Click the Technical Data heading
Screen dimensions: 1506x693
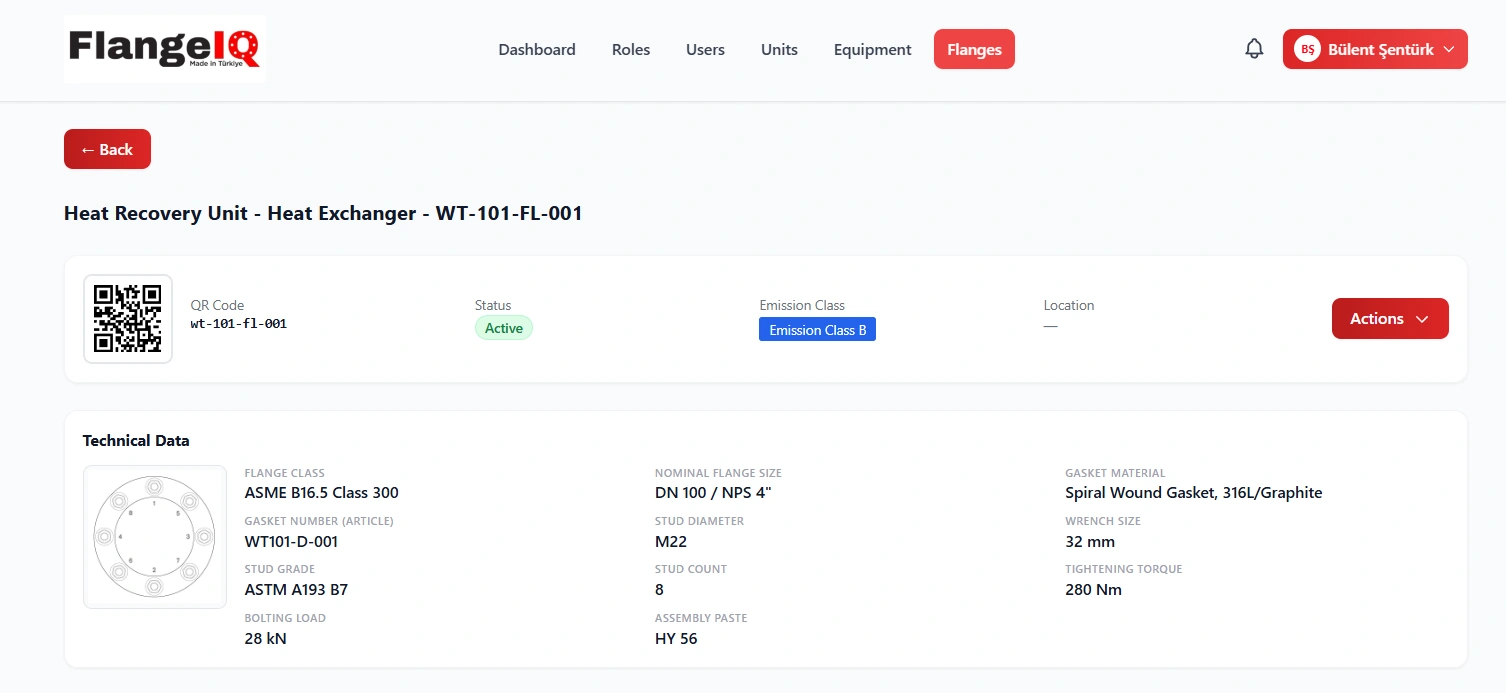pyautogui.click(x=136, y=440)
